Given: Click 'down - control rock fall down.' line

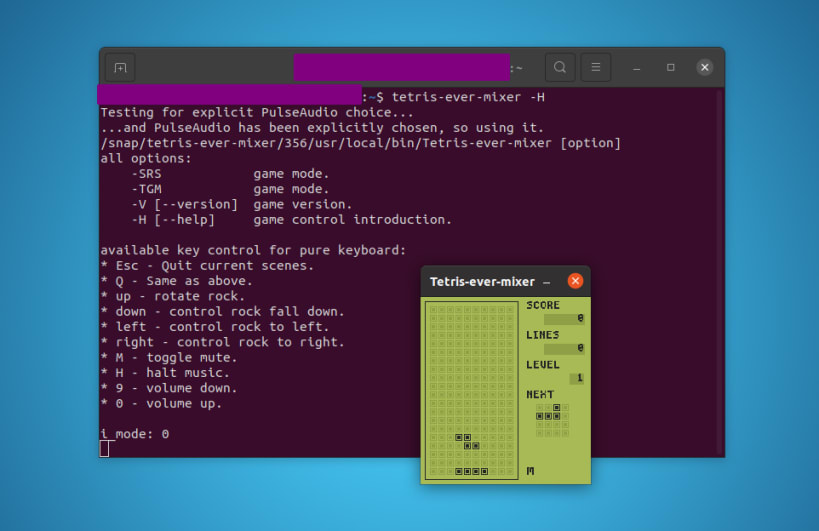Looking at the screenshot, I should [223, 312].
